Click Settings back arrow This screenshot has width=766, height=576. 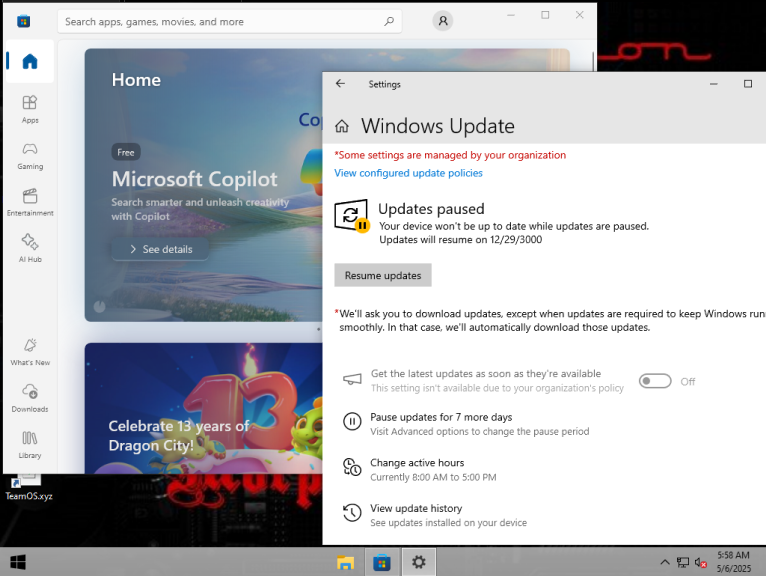[340, 84]
